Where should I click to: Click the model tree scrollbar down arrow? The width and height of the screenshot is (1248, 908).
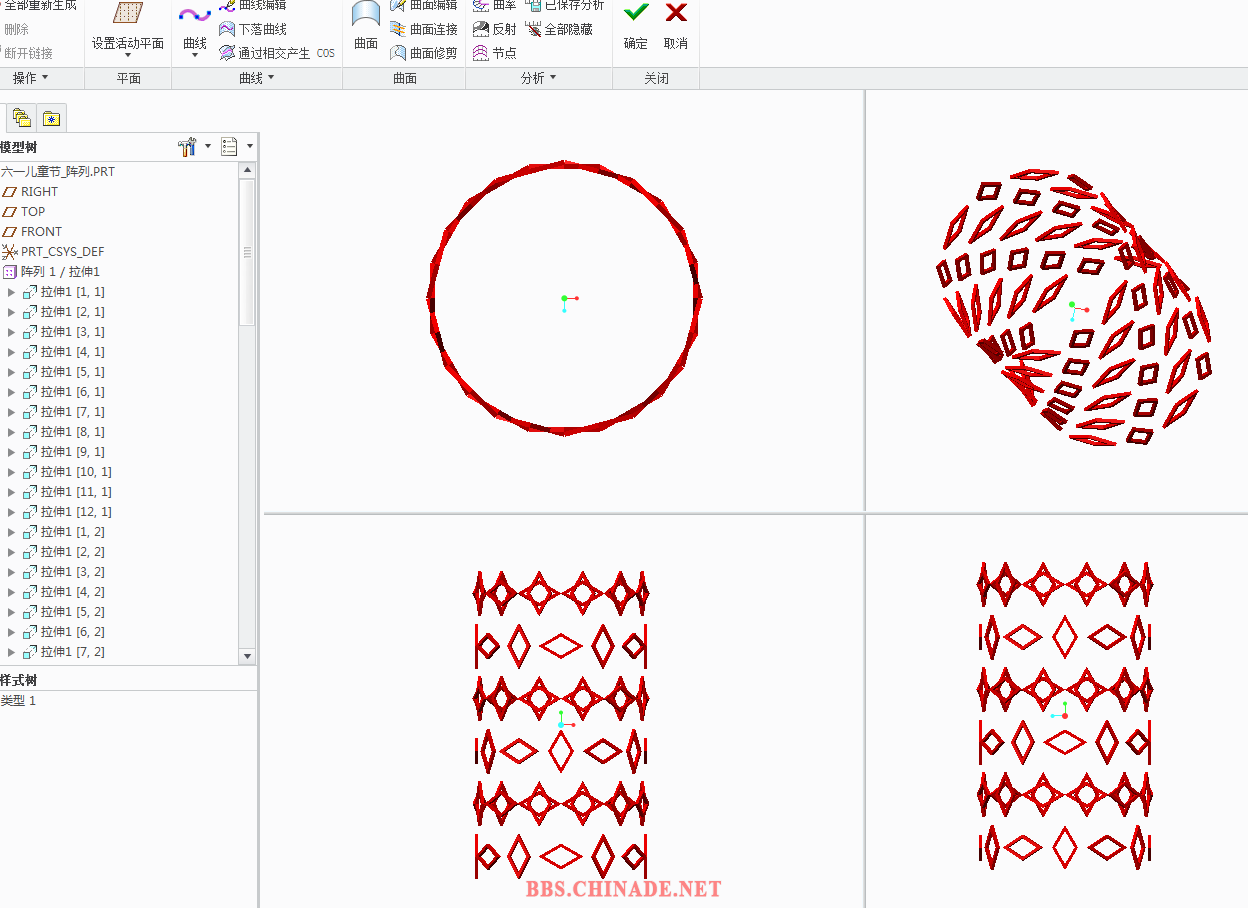[x=248, y=656]
